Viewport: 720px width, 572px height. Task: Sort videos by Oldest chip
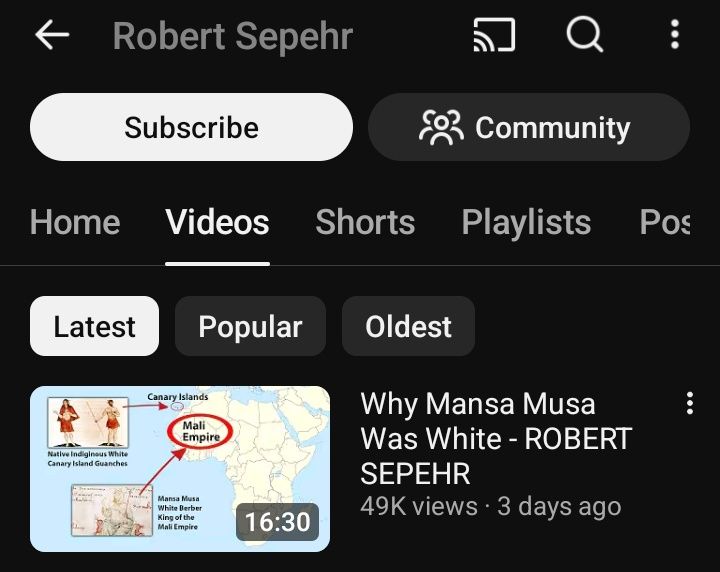(x=408, y=326)
